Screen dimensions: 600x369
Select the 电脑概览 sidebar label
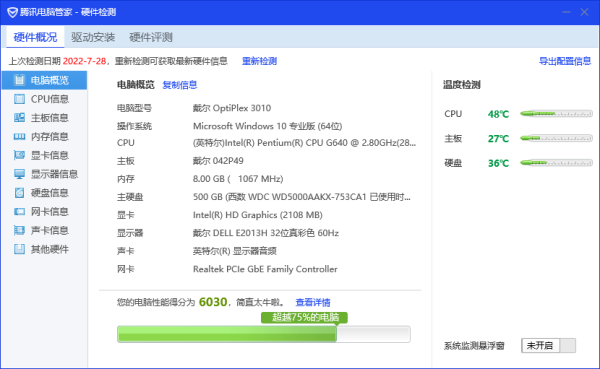50,80
